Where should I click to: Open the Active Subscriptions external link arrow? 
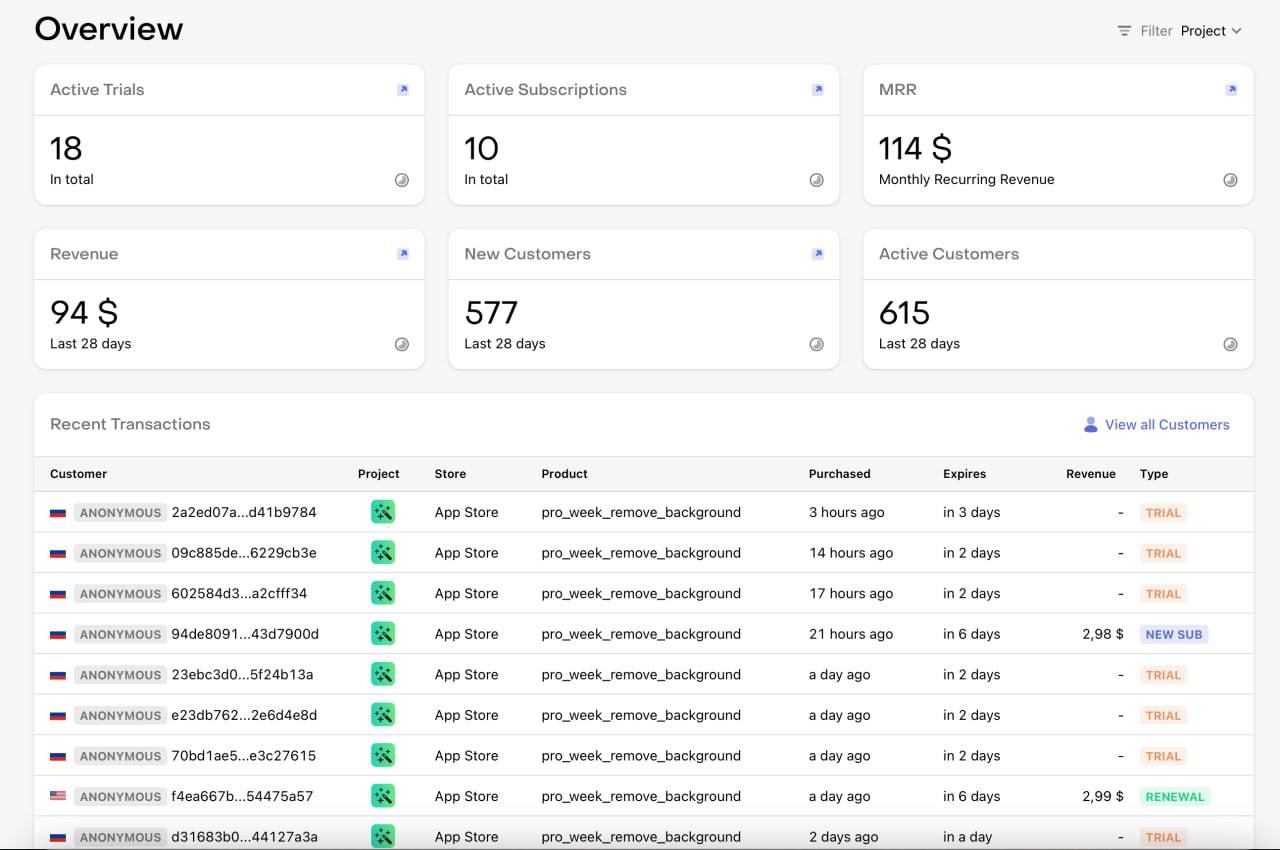(x=817, y=89)
